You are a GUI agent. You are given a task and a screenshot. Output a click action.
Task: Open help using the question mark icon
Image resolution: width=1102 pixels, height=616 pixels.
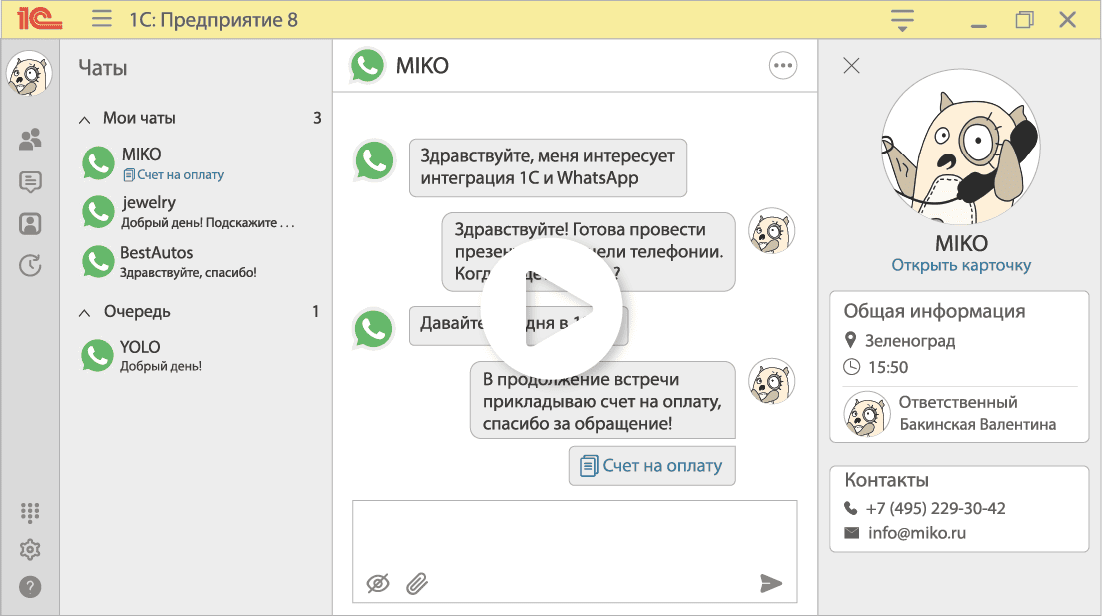30,585
